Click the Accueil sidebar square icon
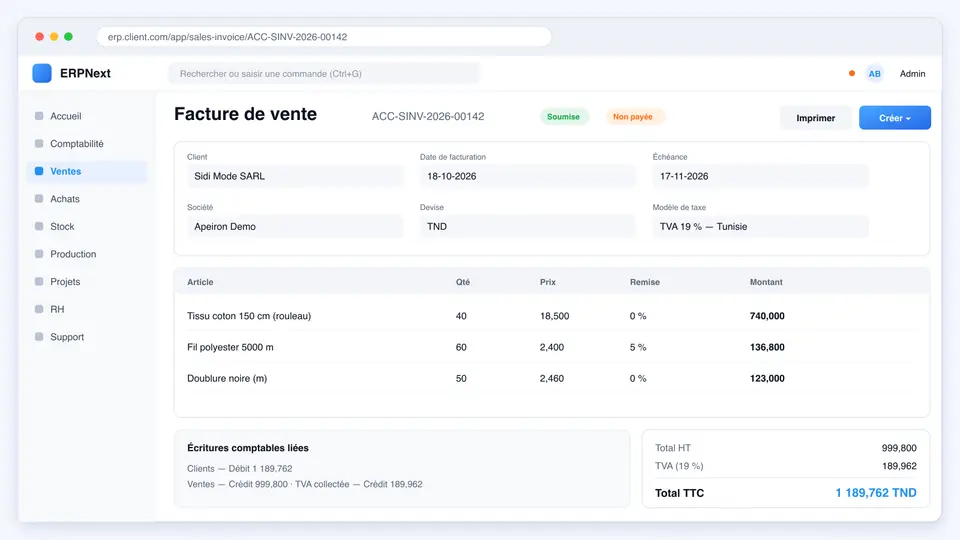 (x=39, y=116)
